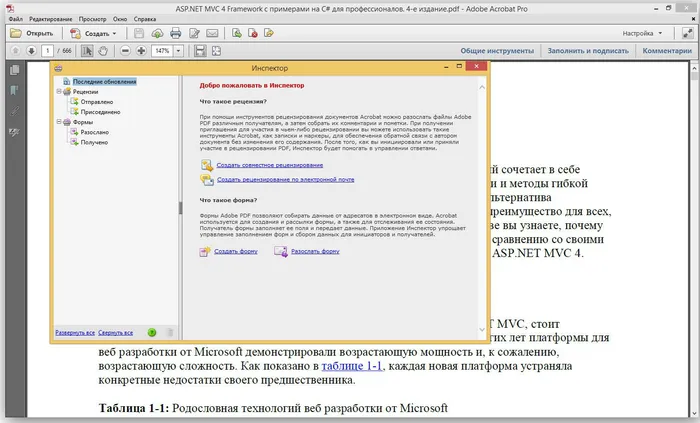Click the cloud upload icon

pos(157,33)
